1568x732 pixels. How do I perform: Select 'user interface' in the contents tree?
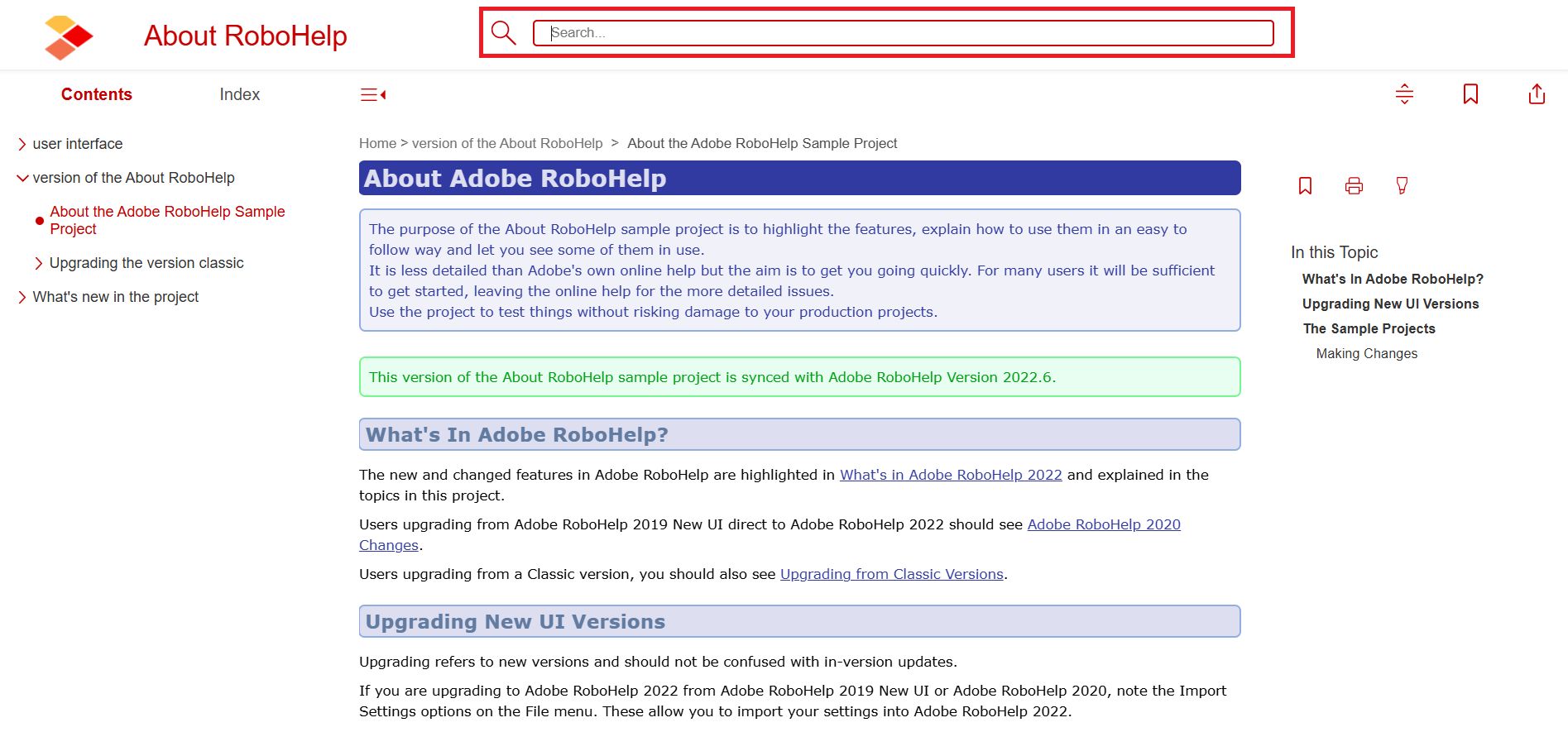click(x=78, y=144)
